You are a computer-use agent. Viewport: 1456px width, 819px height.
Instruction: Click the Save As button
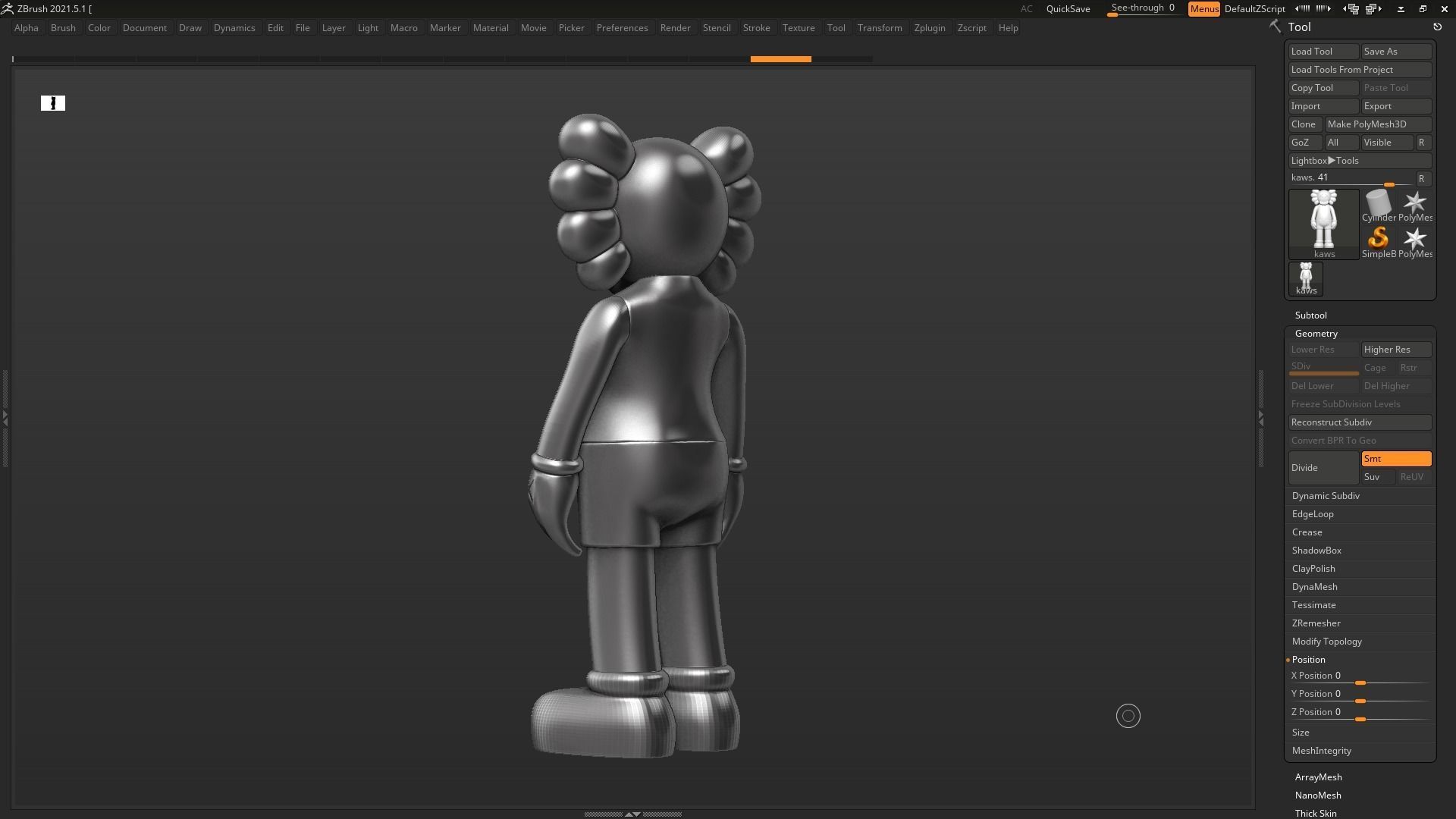1396,52
